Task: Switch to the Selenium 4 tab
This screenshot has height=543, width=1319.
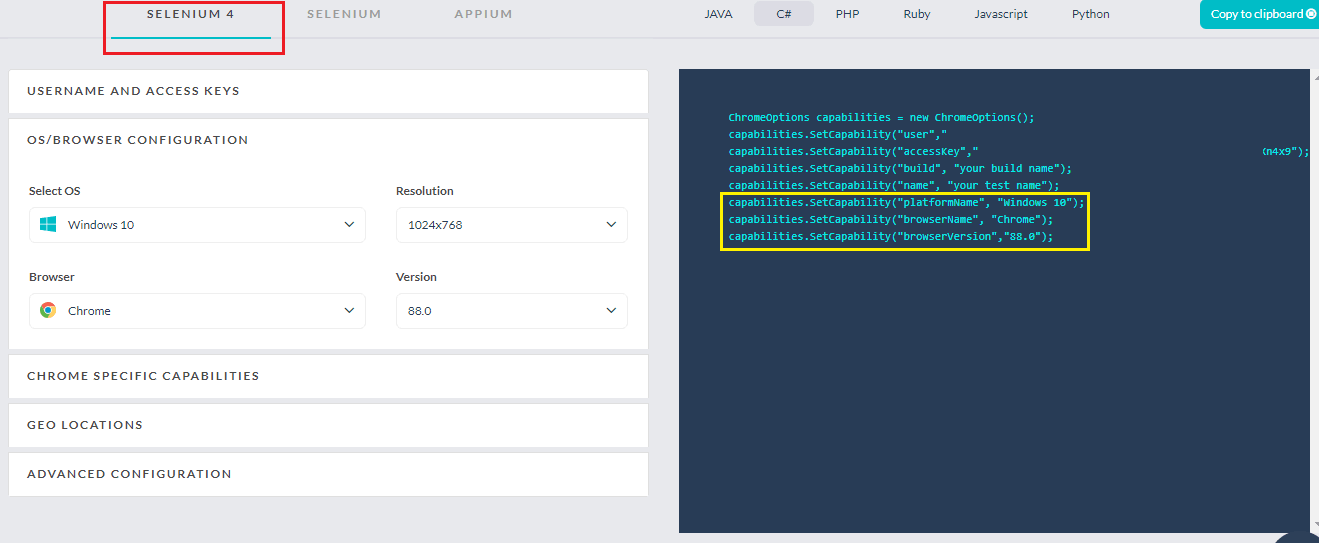Action: (191, 14)
